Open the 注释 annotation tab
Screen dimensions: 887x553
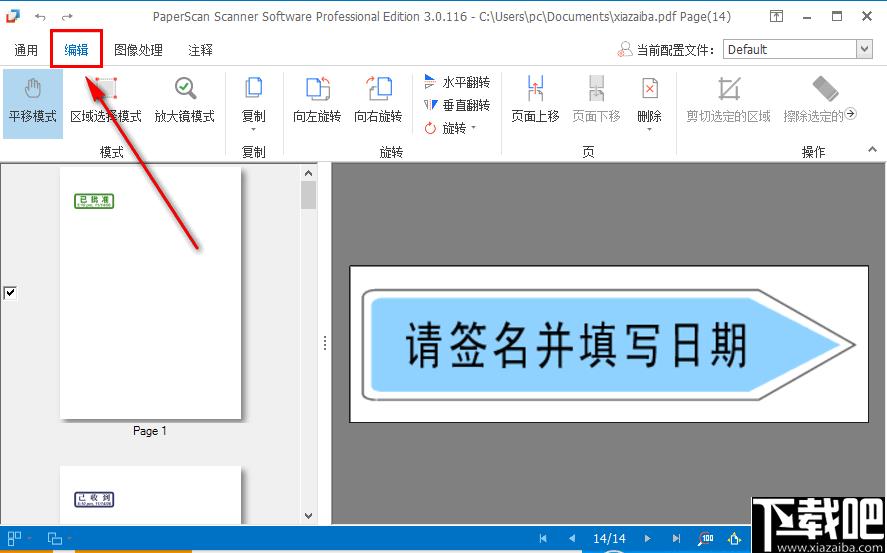tap(200, 50)
